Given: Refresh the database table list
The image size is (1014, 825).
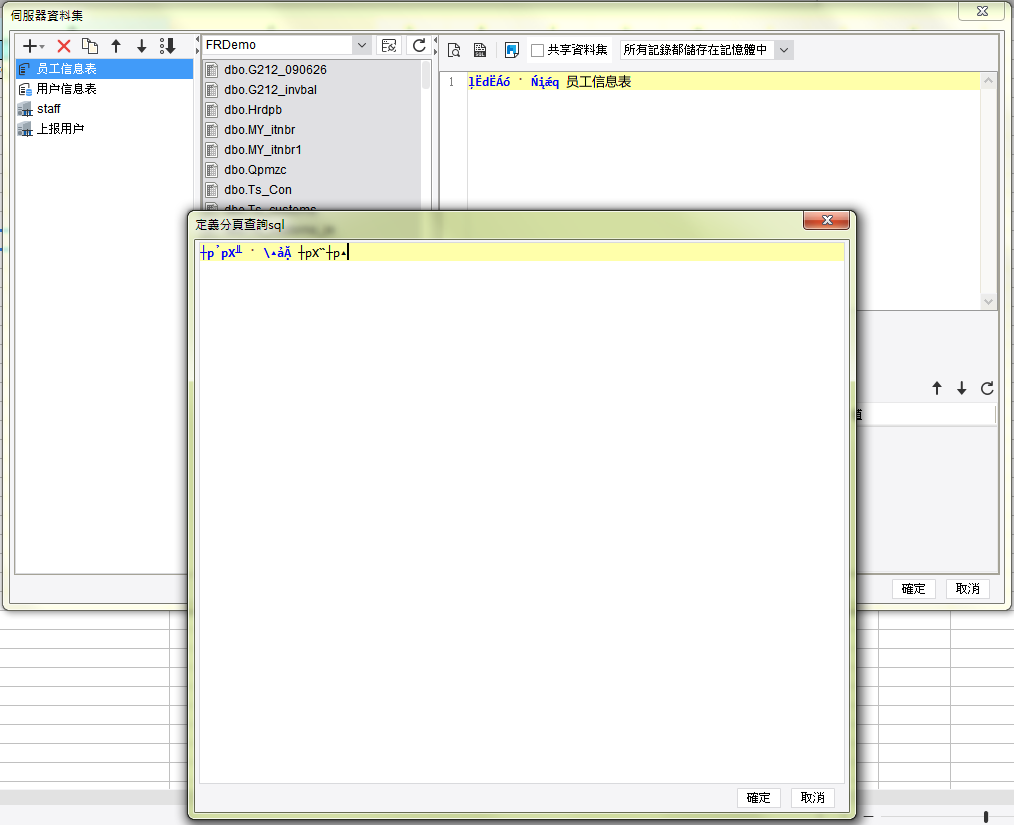Looking at the screenshot, I should click(x=419, y=46).
